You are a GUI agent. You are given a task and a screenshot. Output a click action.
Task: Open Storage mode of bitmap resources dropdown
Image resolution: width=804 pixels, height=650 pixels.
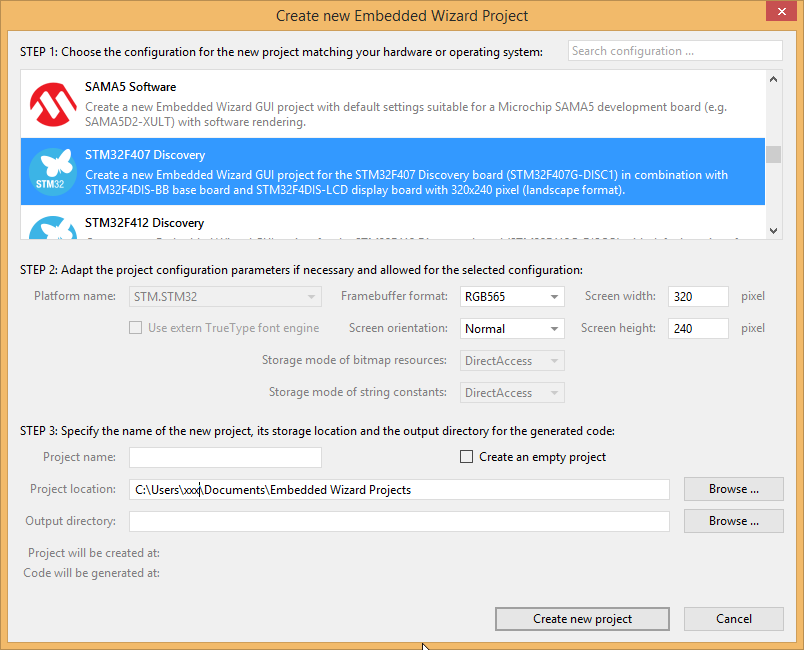pyautogui.click(x=512, y=361)
